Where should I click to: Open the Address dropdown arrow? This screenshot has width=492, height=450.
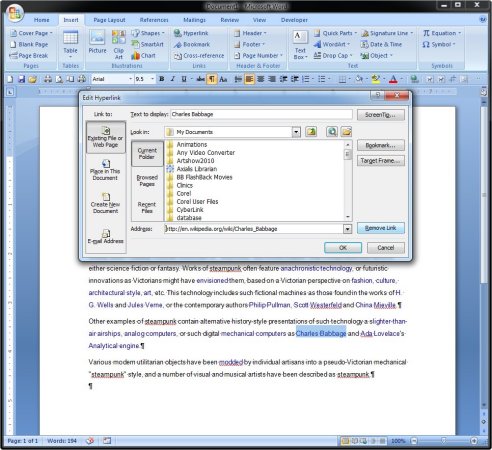[347, 229]
